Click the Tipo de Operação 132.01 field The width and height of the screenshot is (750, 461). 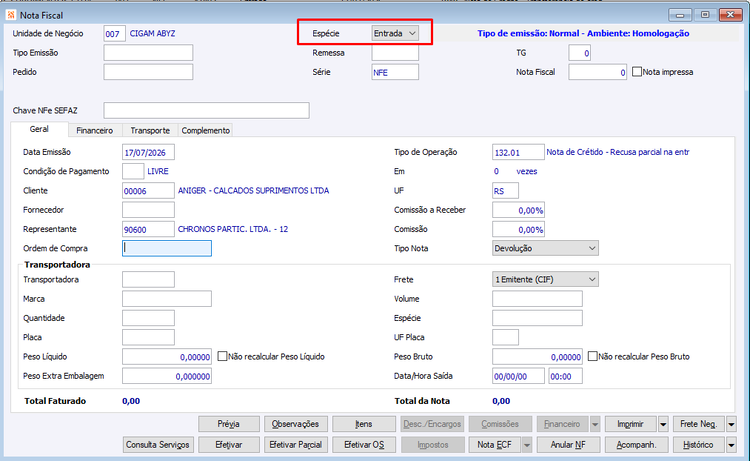click(518, 152)
